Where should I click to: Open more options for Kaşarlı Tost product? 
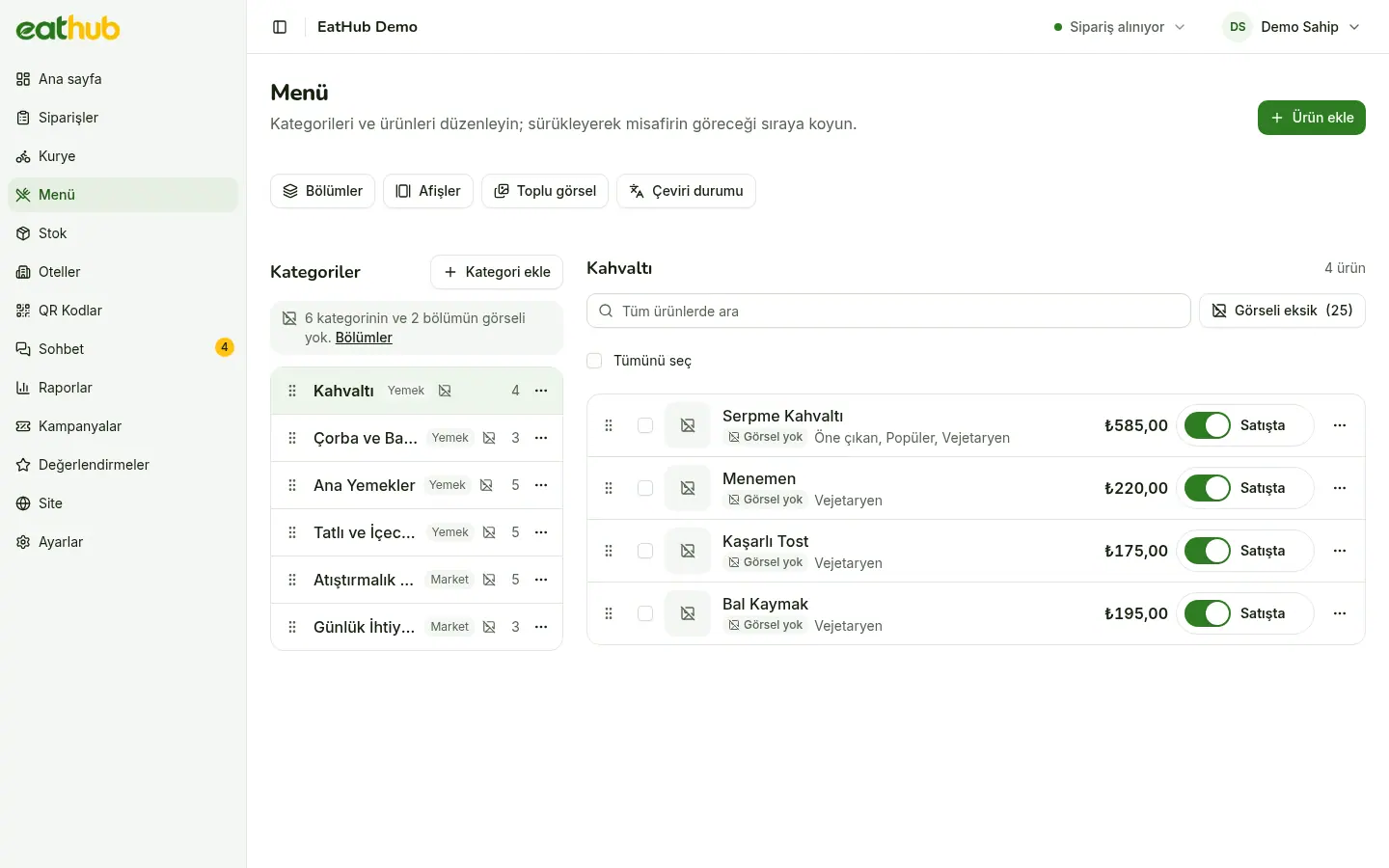click(1340, 551)
